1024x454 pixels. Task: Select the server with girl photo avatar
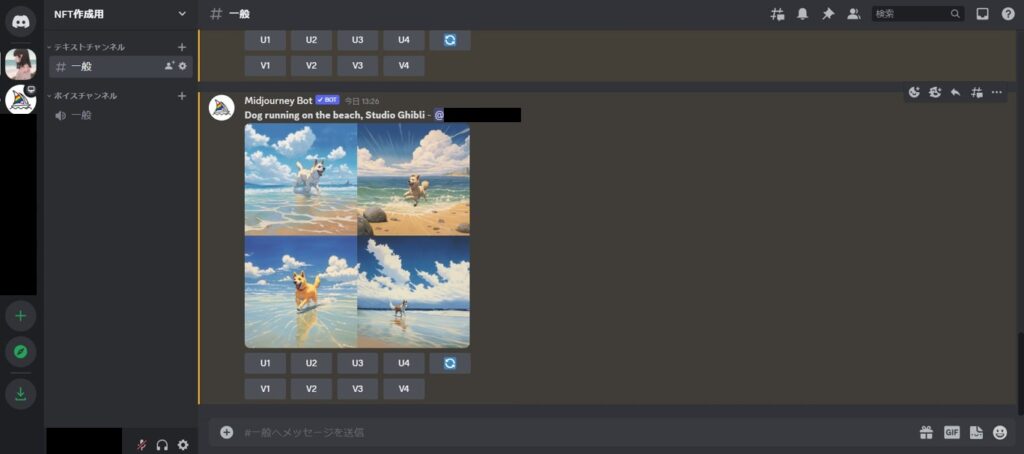point(20,64)
